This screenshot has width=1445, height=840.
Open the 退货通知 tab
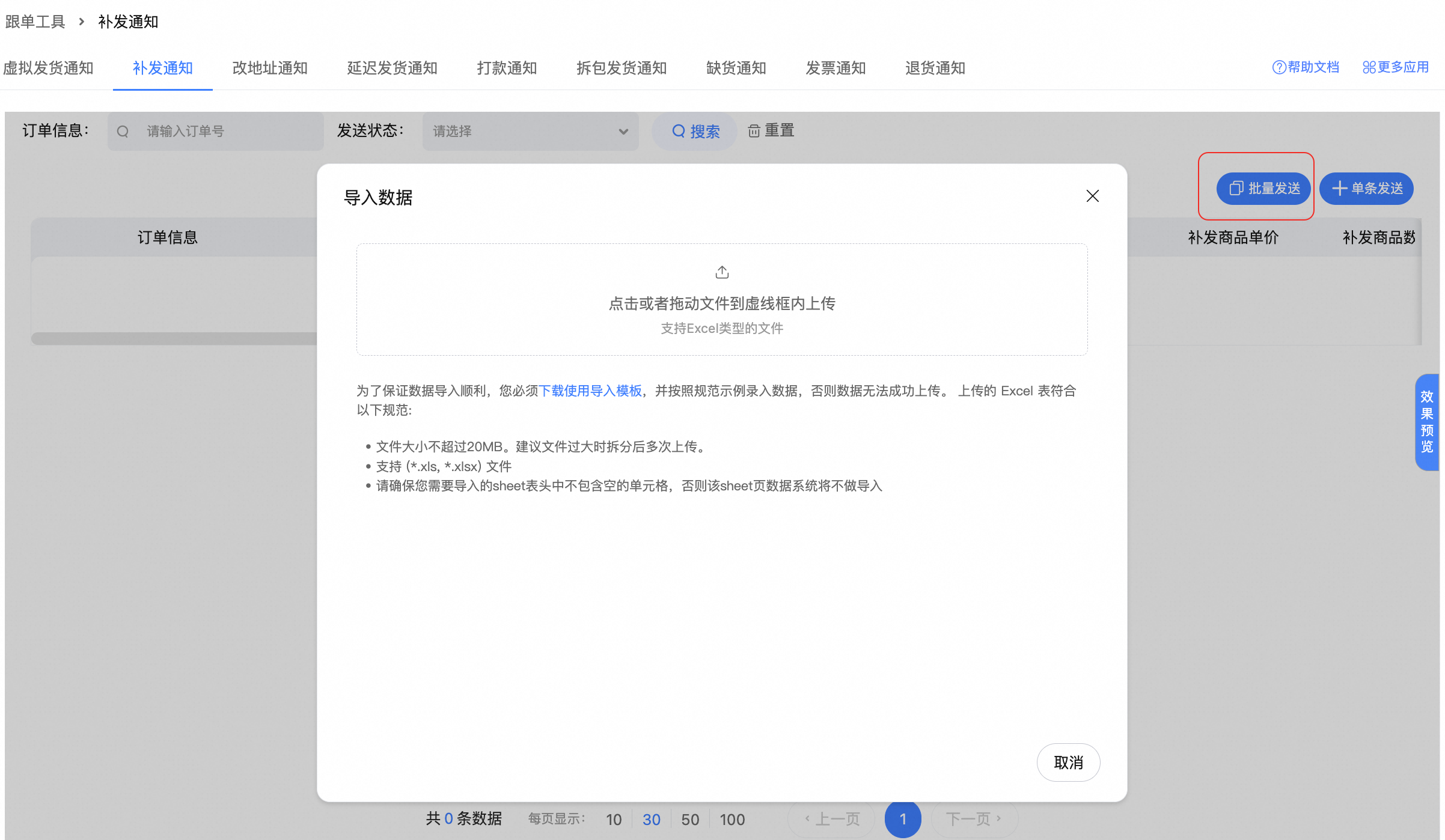pos(935,68)
